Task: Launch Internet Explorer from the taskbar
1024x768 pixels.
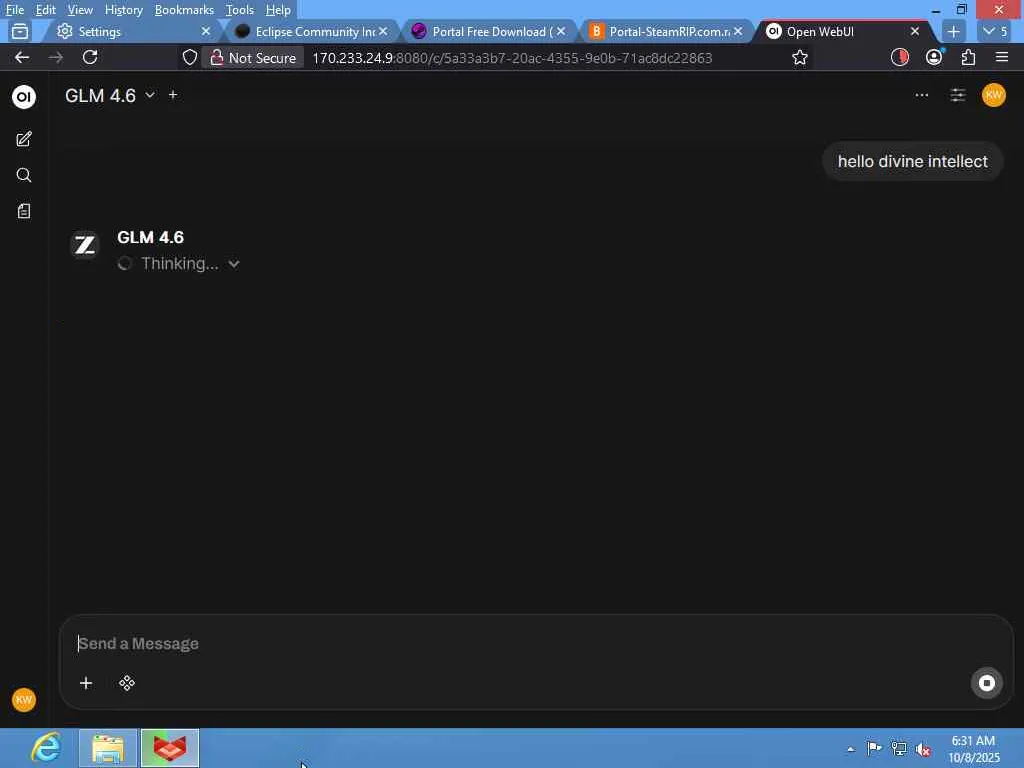Action: (x=46, y=748)
